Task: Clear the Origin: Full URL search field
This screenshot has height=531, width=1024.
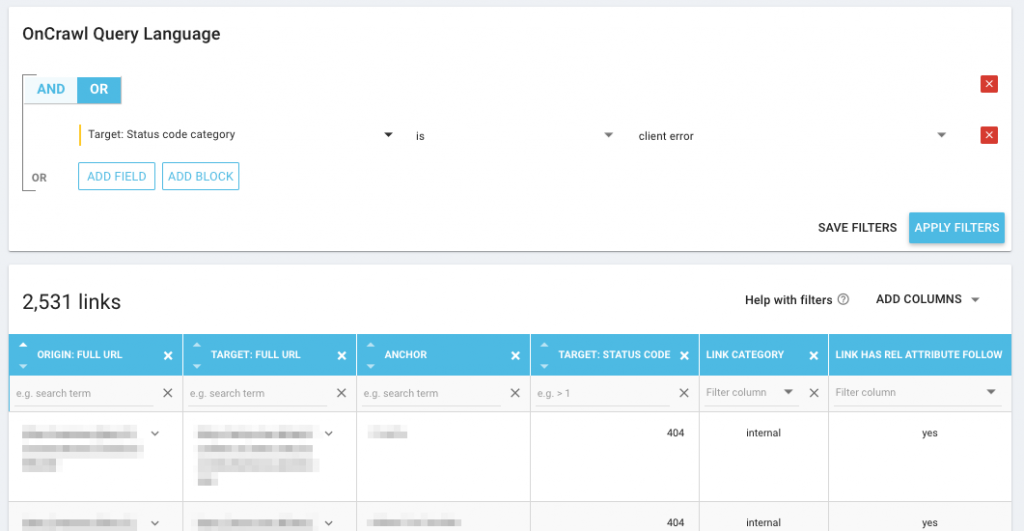Action: 168,393
